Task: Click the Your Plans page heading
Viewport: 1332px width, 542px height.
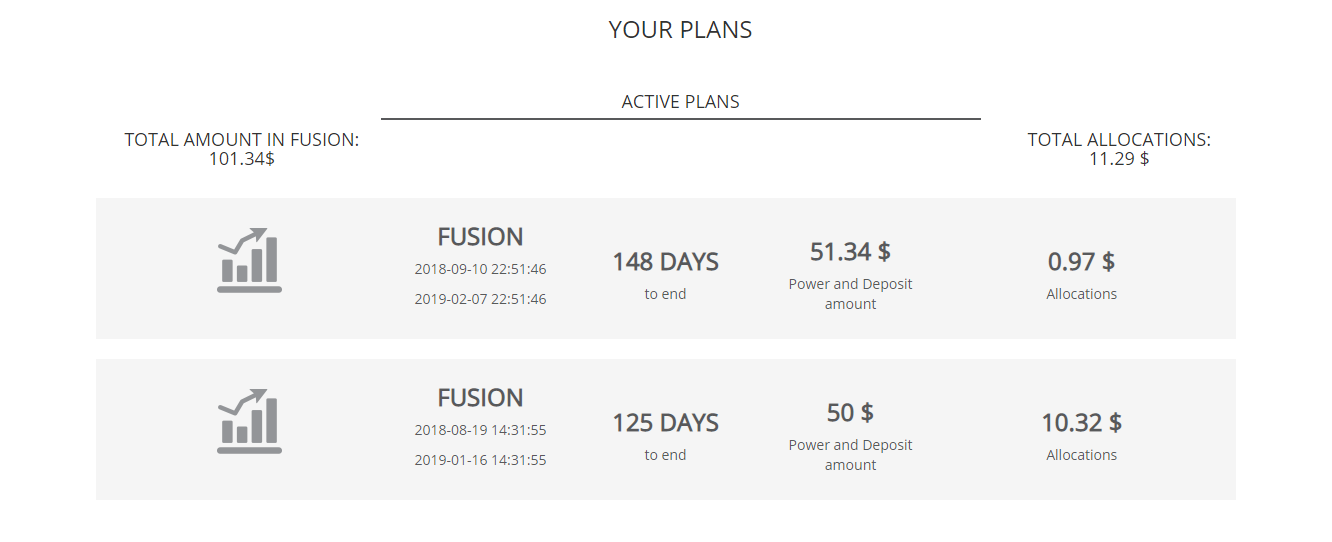Action: 680,30
